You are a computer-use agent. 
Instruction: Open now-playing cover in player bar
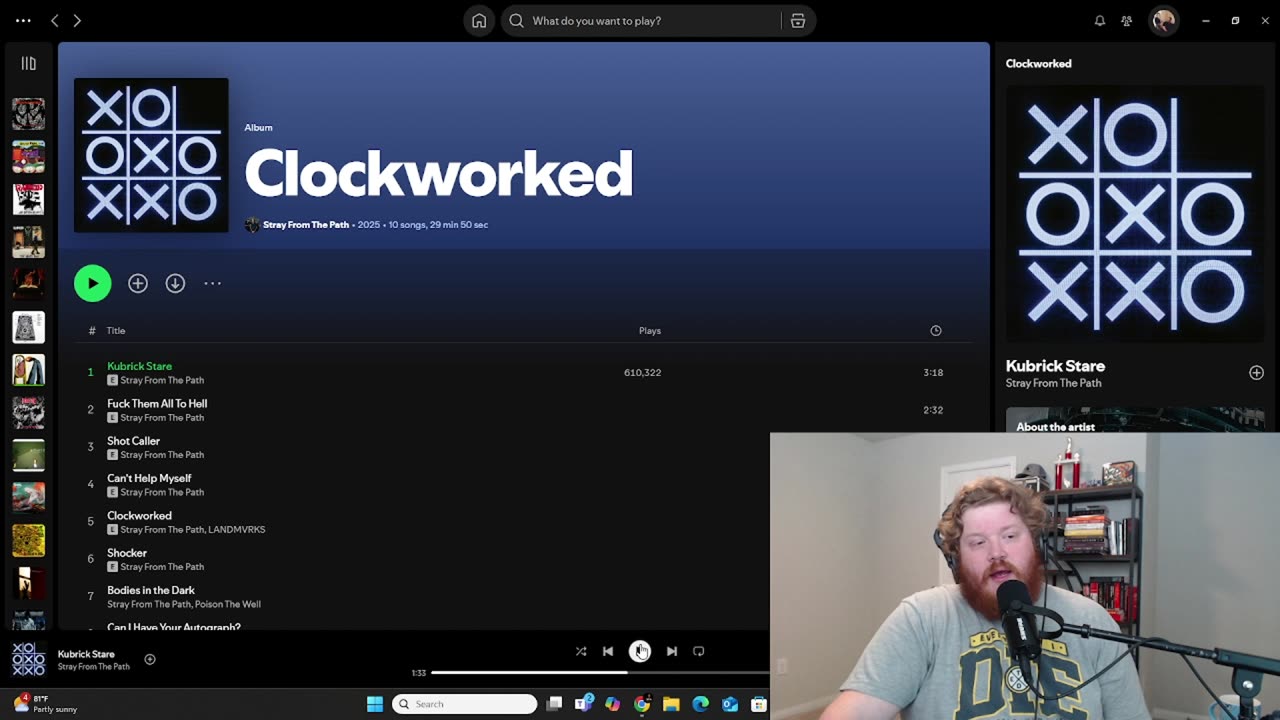[x=28, y=660]
